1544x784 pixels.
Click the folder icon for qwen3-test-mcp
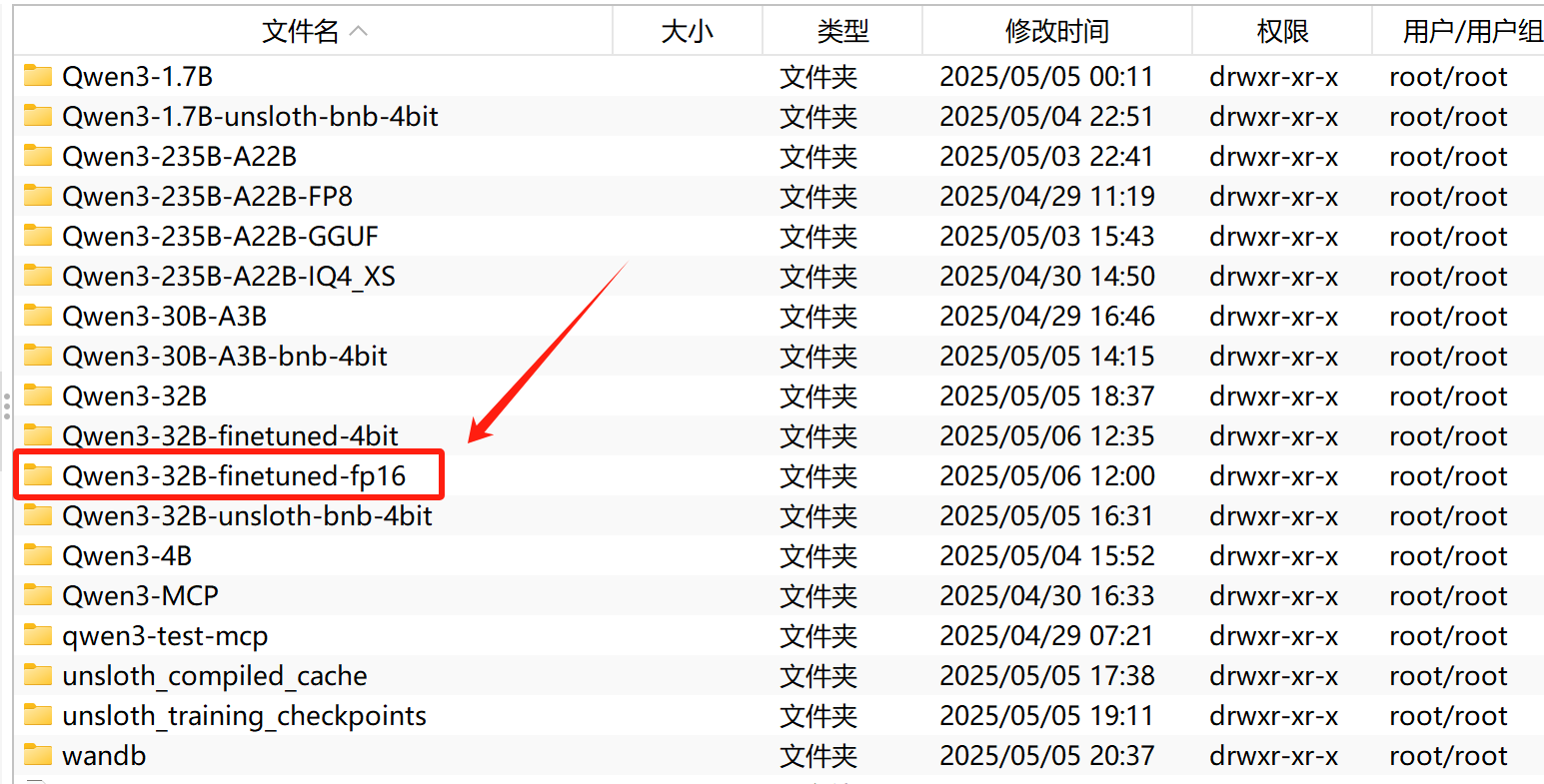coord(38,635)
